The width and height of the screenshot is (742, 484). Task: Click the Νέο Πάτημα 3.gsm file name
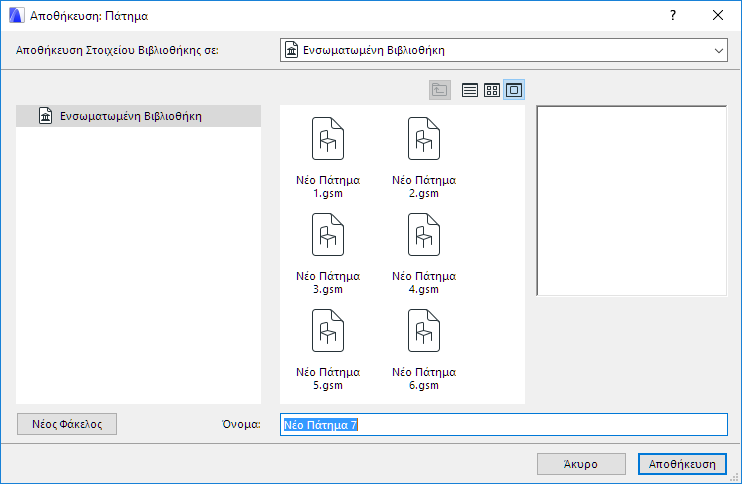[328, 282]
